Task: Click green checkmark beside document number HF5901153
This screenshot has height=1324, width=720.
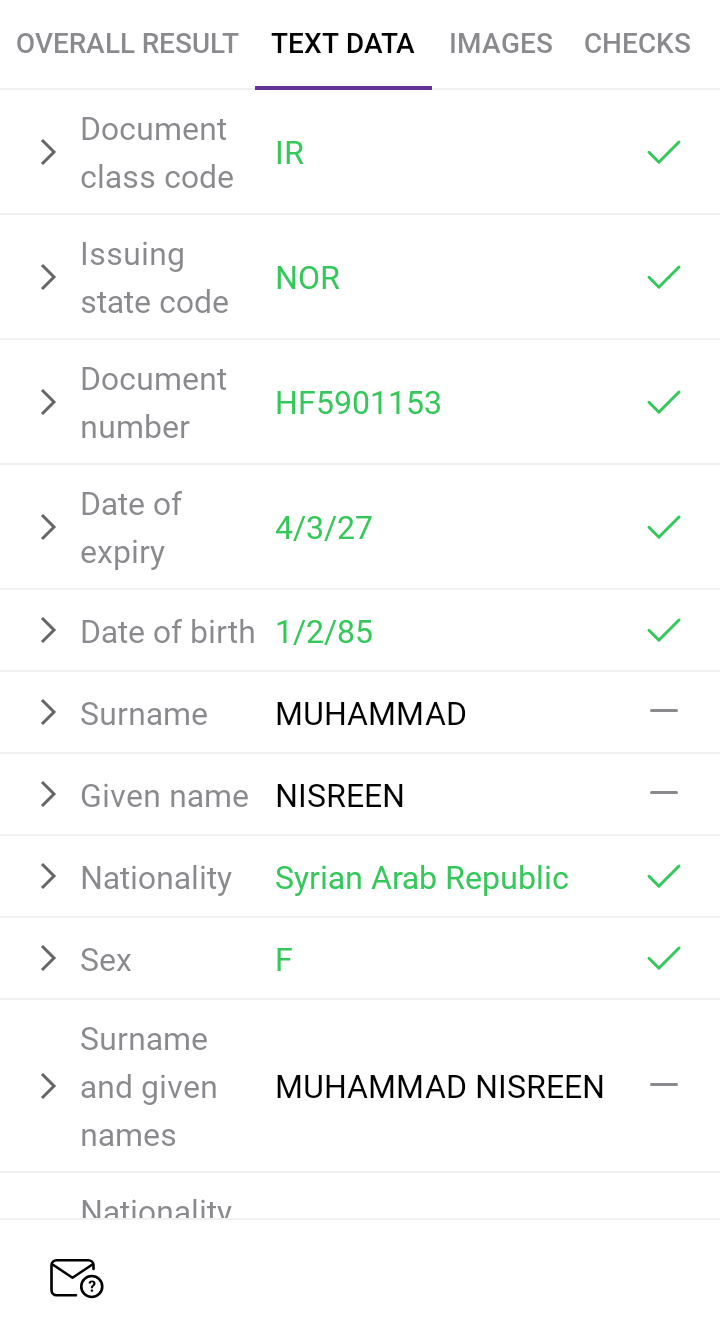Action: (x=664, y=402)
